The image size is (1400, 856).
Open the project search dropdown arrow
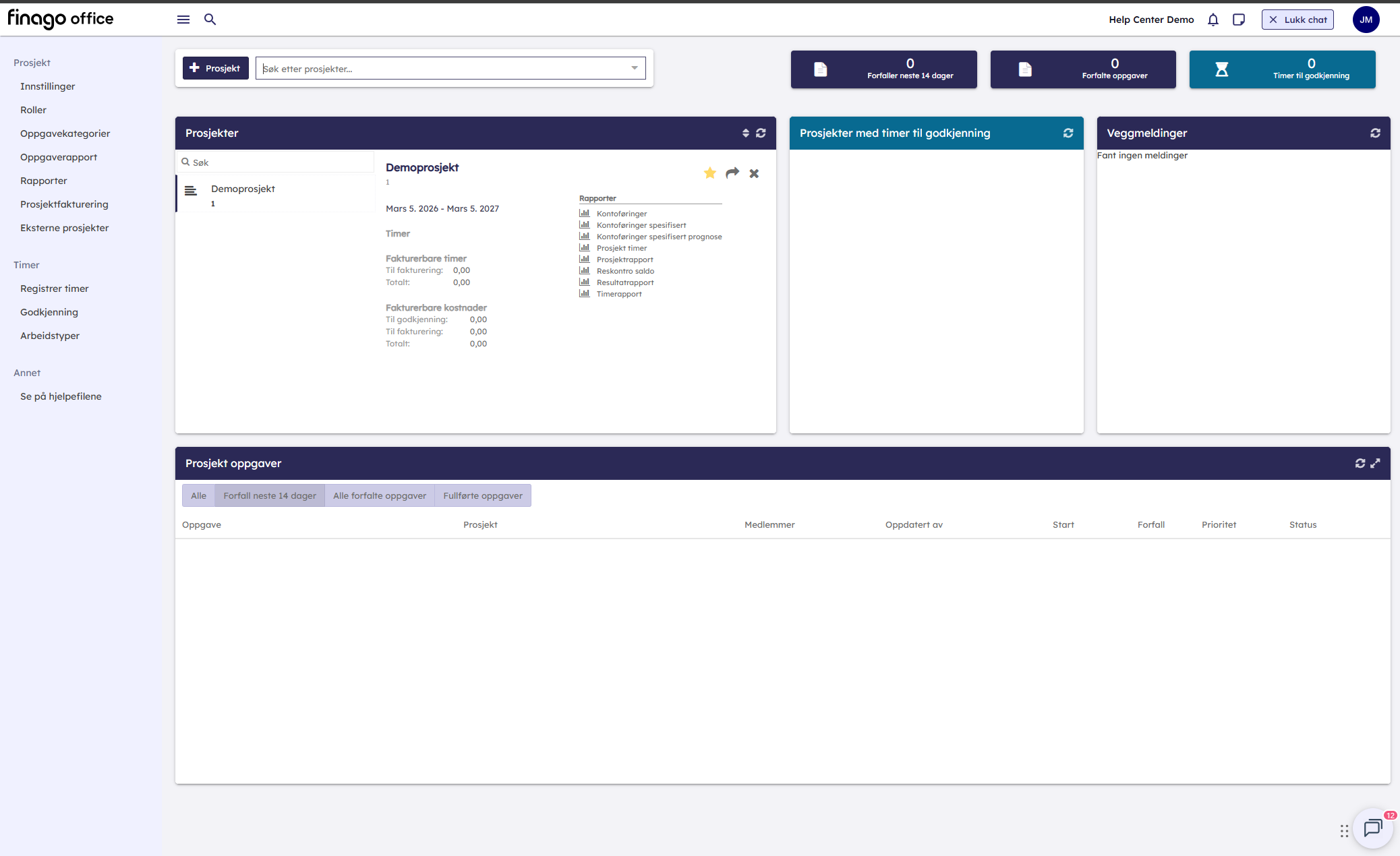coord(634,68)
